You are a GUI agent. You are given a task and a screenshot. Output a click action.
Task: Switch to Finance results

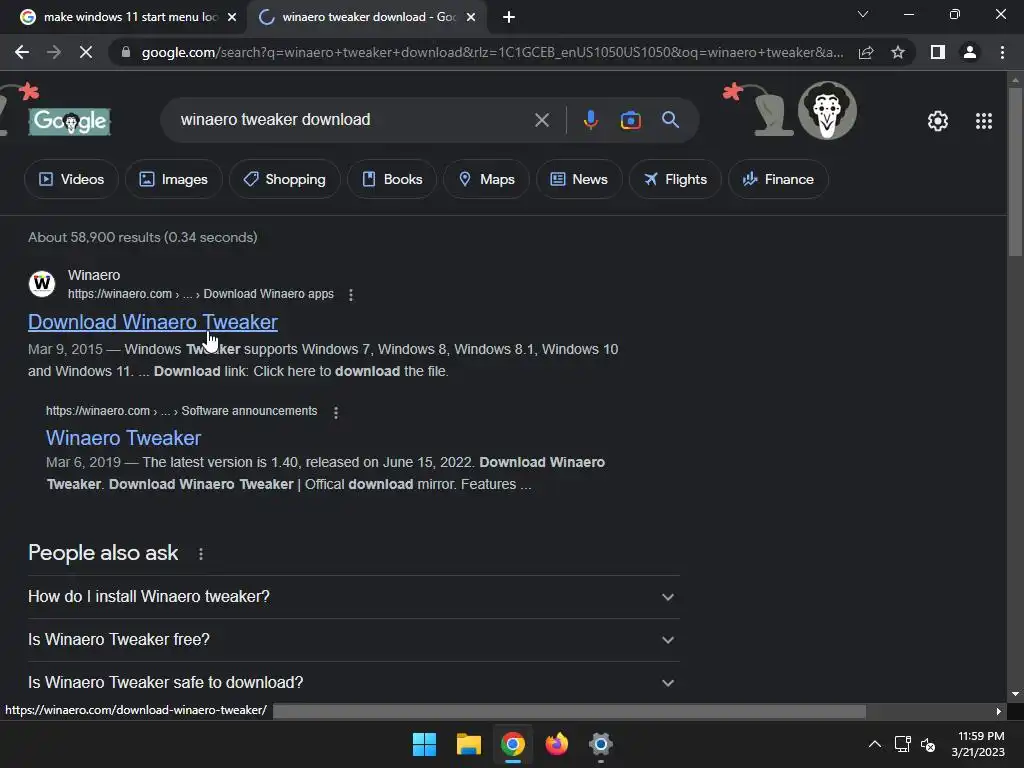[778, 179]
